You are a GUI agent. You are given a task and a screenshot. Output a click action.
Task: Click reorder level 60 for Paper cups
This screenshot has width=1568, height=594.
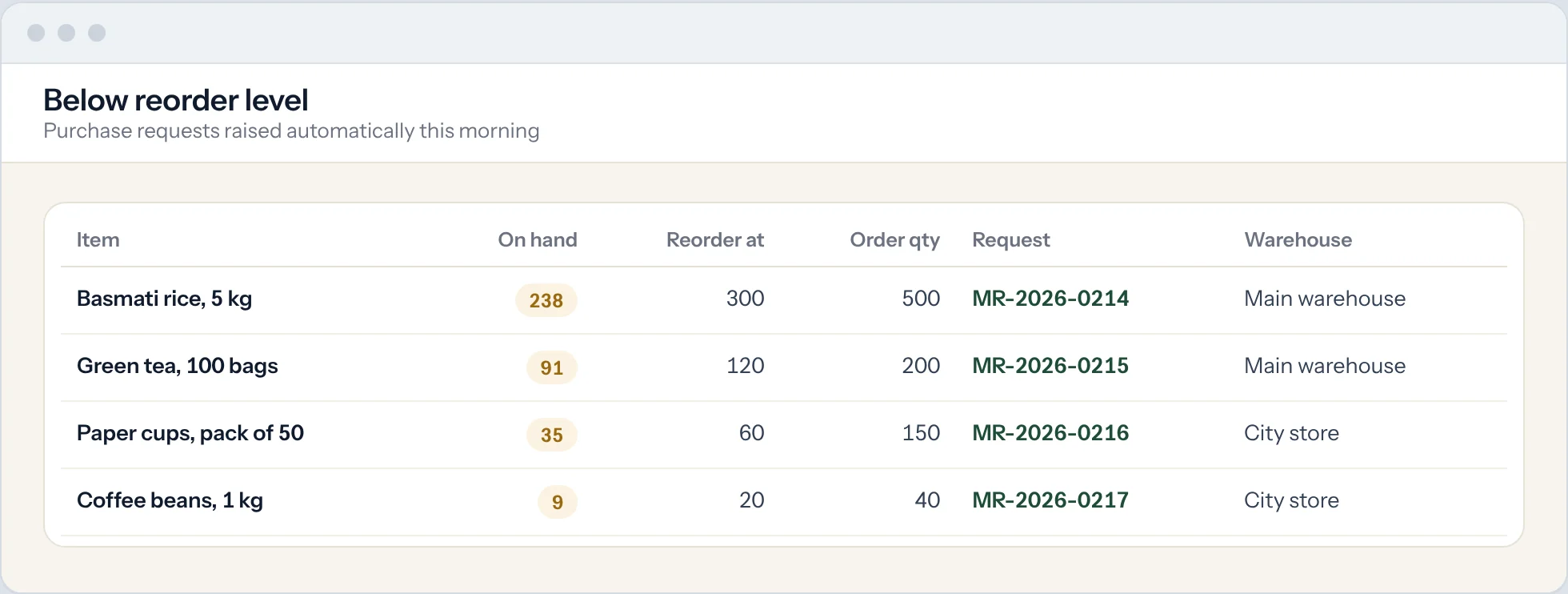tap(752, 433)
